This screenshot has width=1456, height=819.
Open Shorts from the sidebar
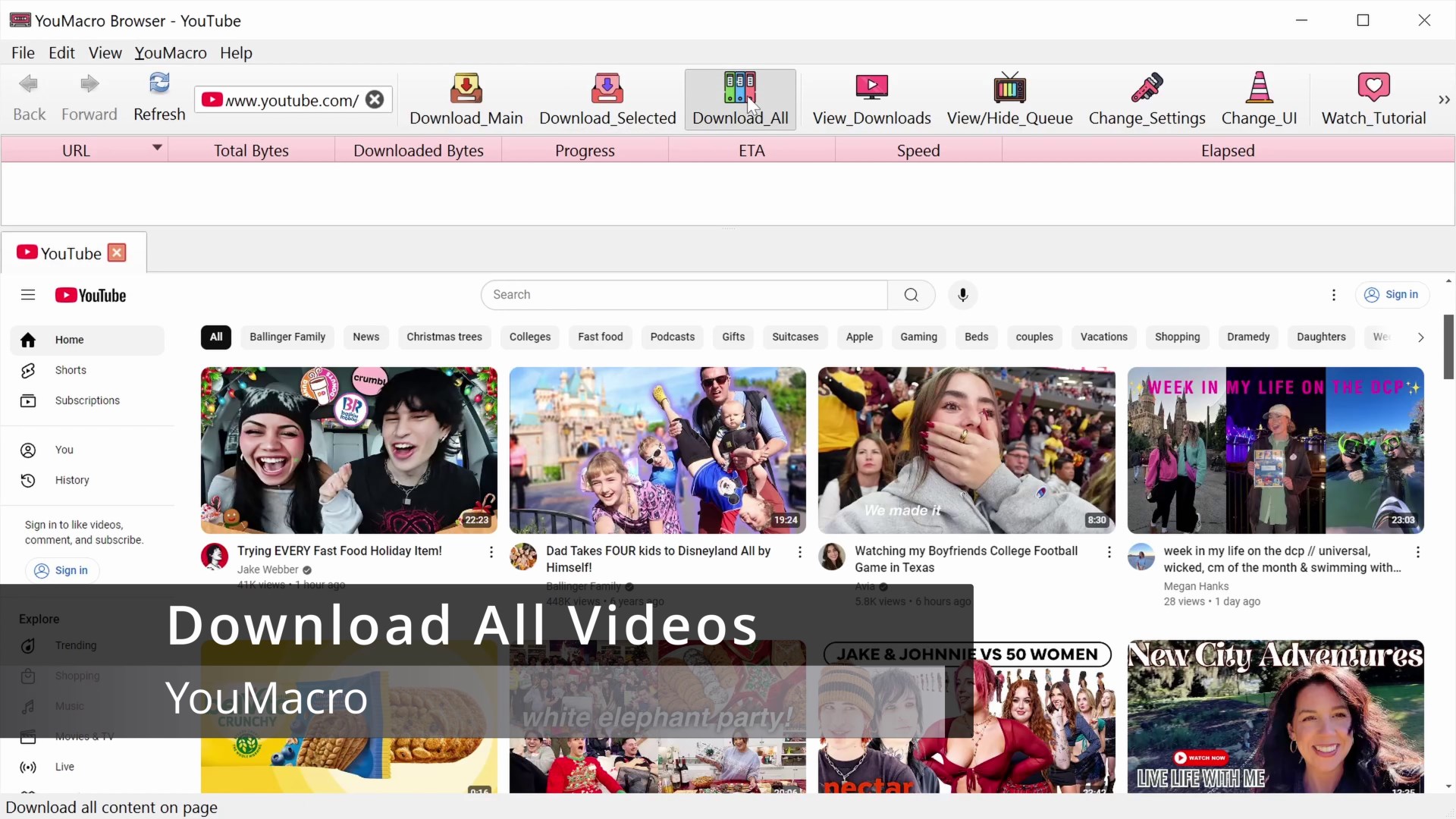tap(72, 370)
